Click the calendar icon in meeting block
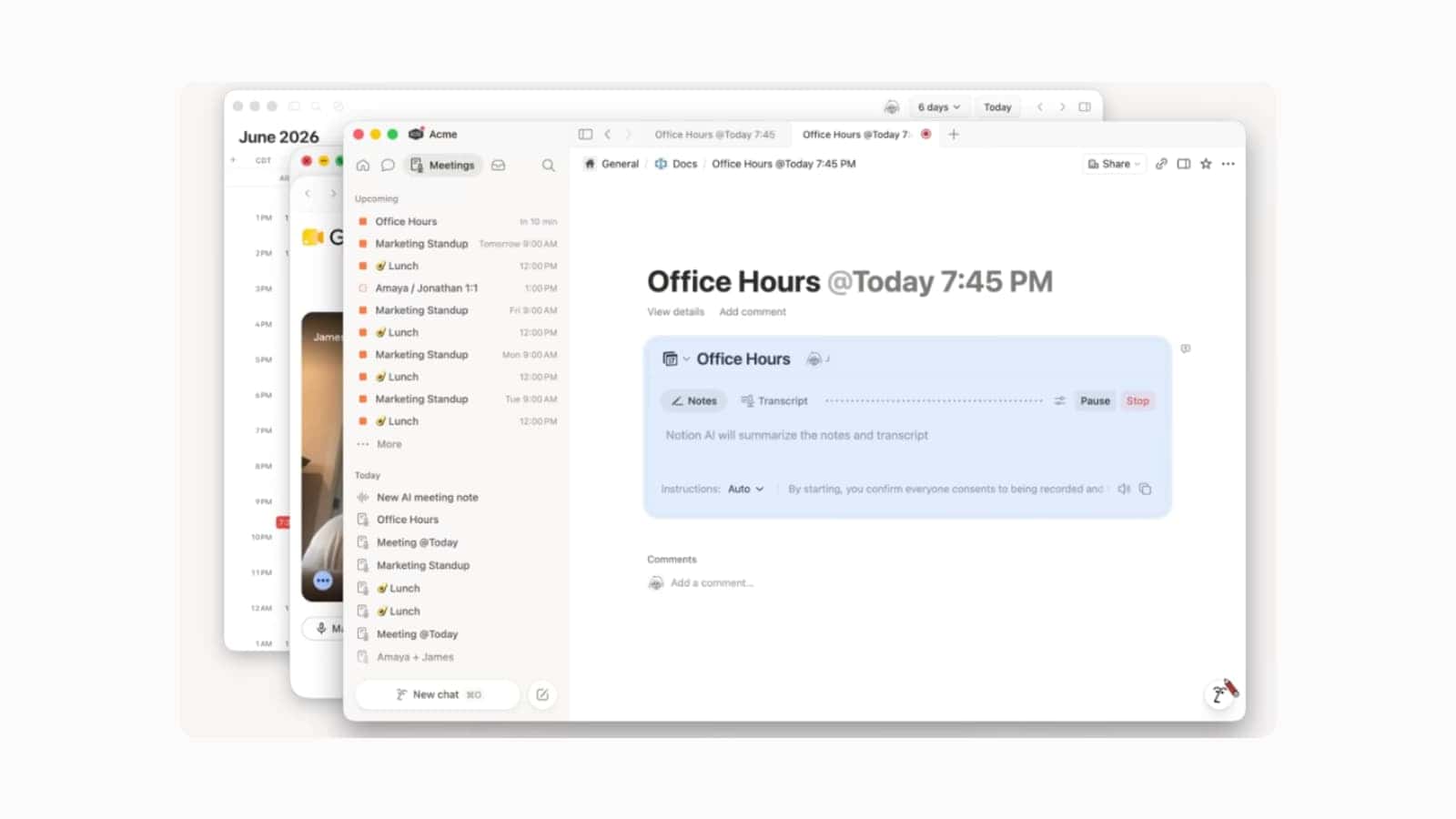Viewport: 1456px width, 819px height. coord(670,359)
